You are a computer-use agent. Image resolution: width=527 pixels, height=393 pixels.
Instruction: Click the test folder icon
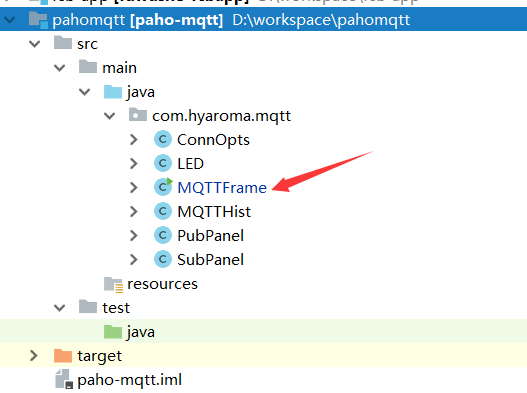click(88, 306)
